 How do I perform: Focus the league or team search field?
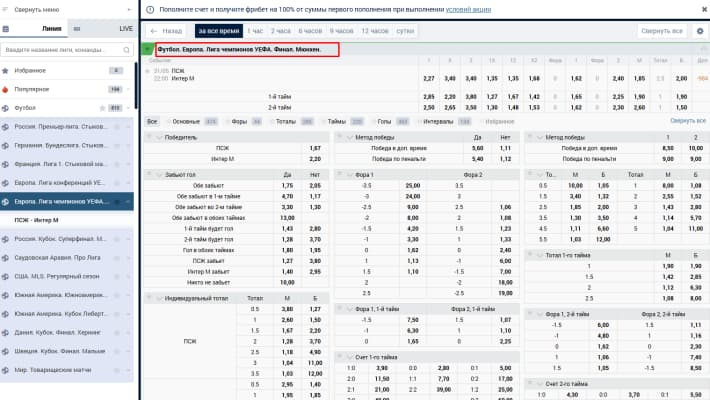[67, 50]
